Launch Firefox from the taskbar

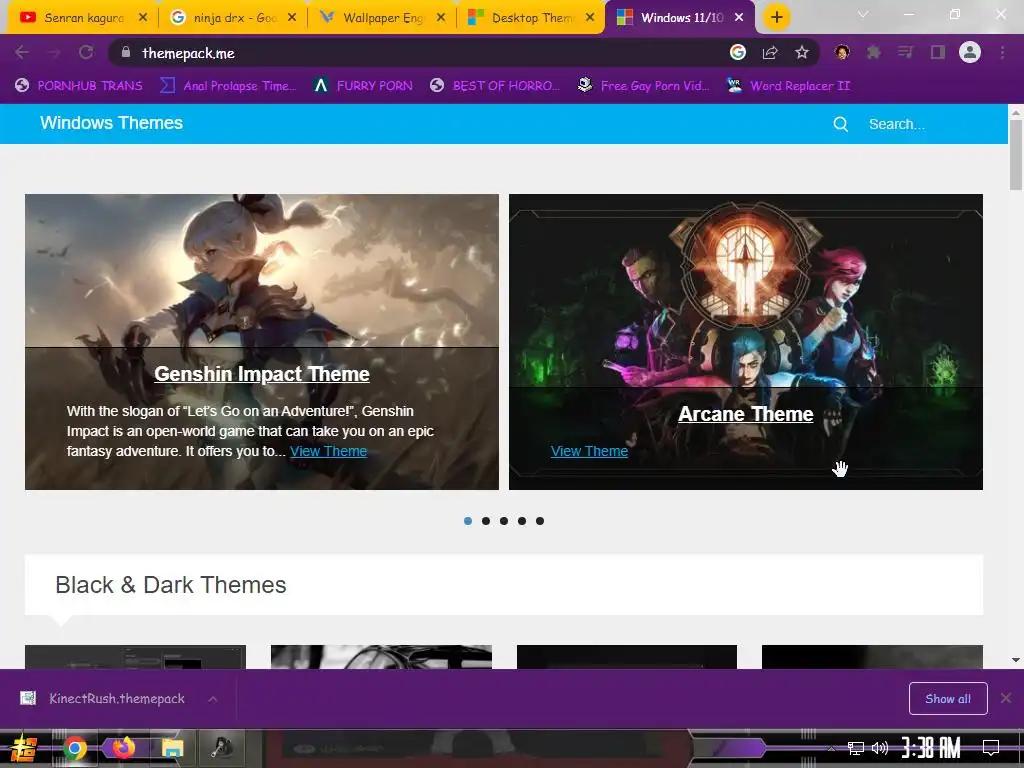(x=123, y=747)
